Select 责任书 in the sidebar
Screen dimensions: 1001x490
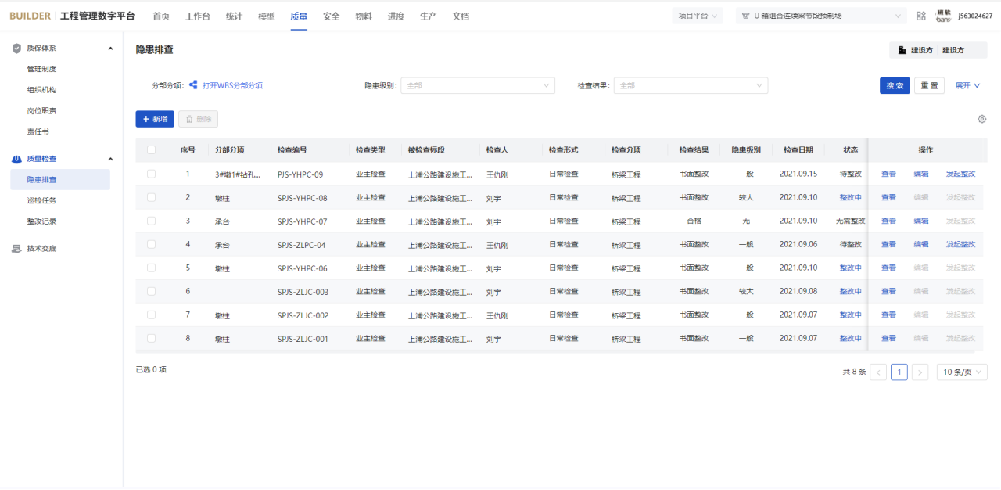coord(36,132)
